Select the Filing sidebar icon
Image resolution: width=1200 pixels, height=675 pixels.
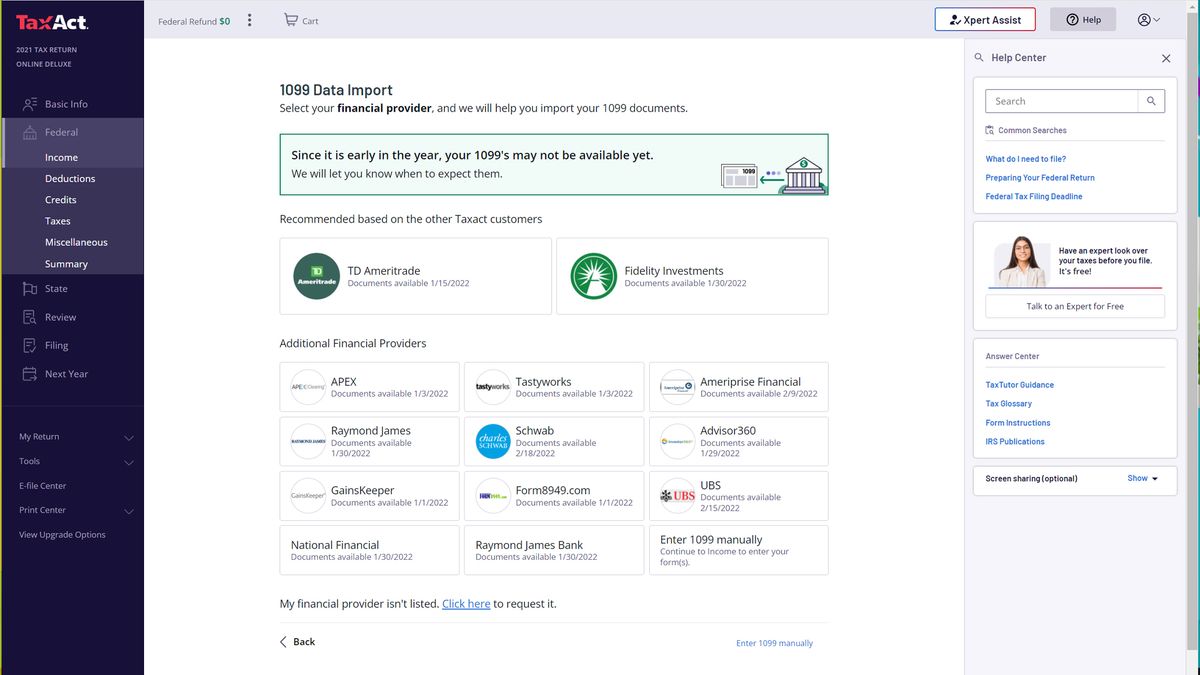28,345
